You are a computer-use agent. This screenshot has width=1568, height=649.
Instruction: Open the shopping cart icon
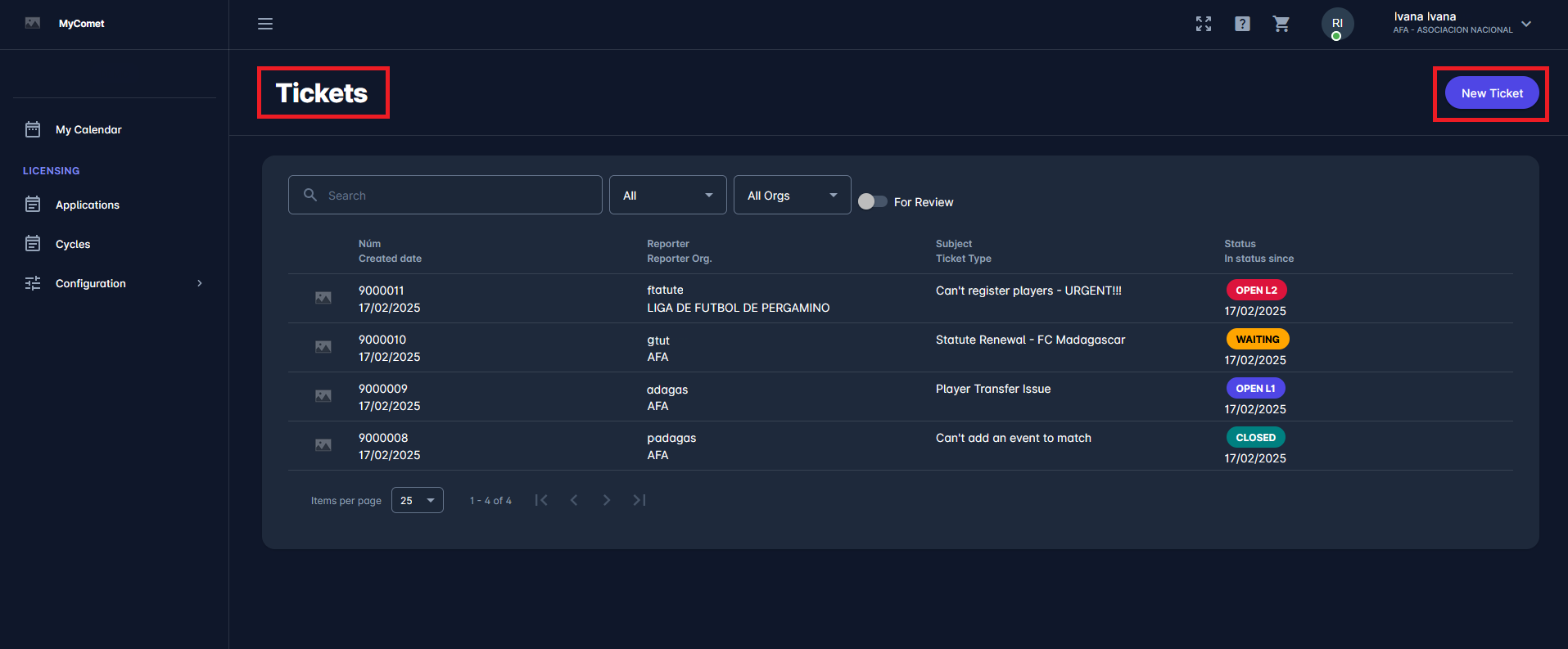click(1281, 24)
